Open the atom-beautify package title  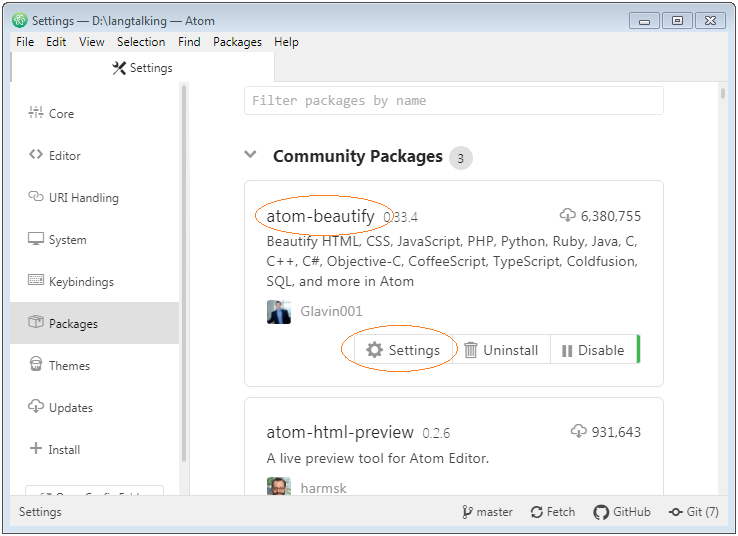click(x=321, y=216)
